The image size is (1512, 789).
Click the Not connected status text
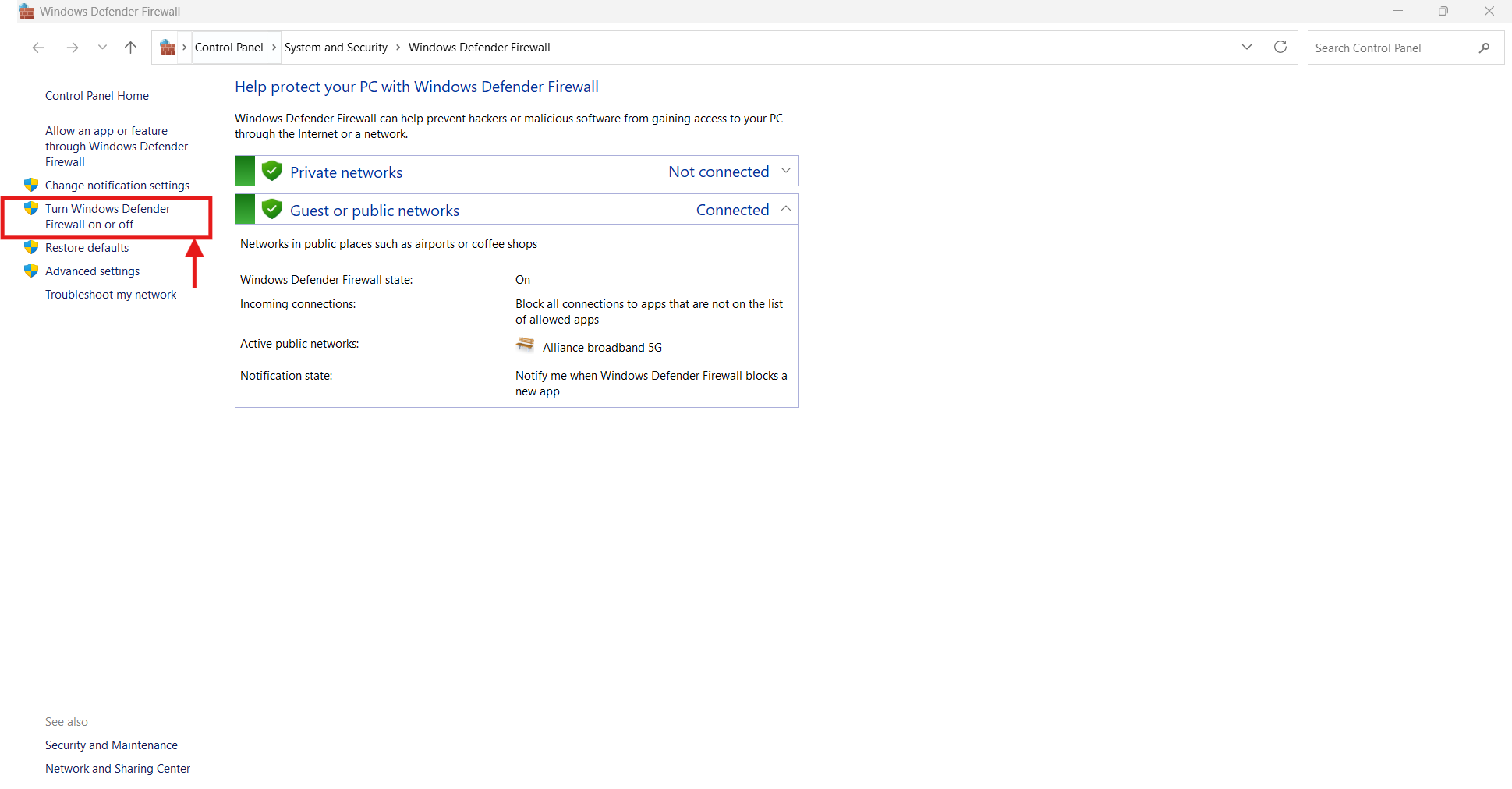click(719, 172)
